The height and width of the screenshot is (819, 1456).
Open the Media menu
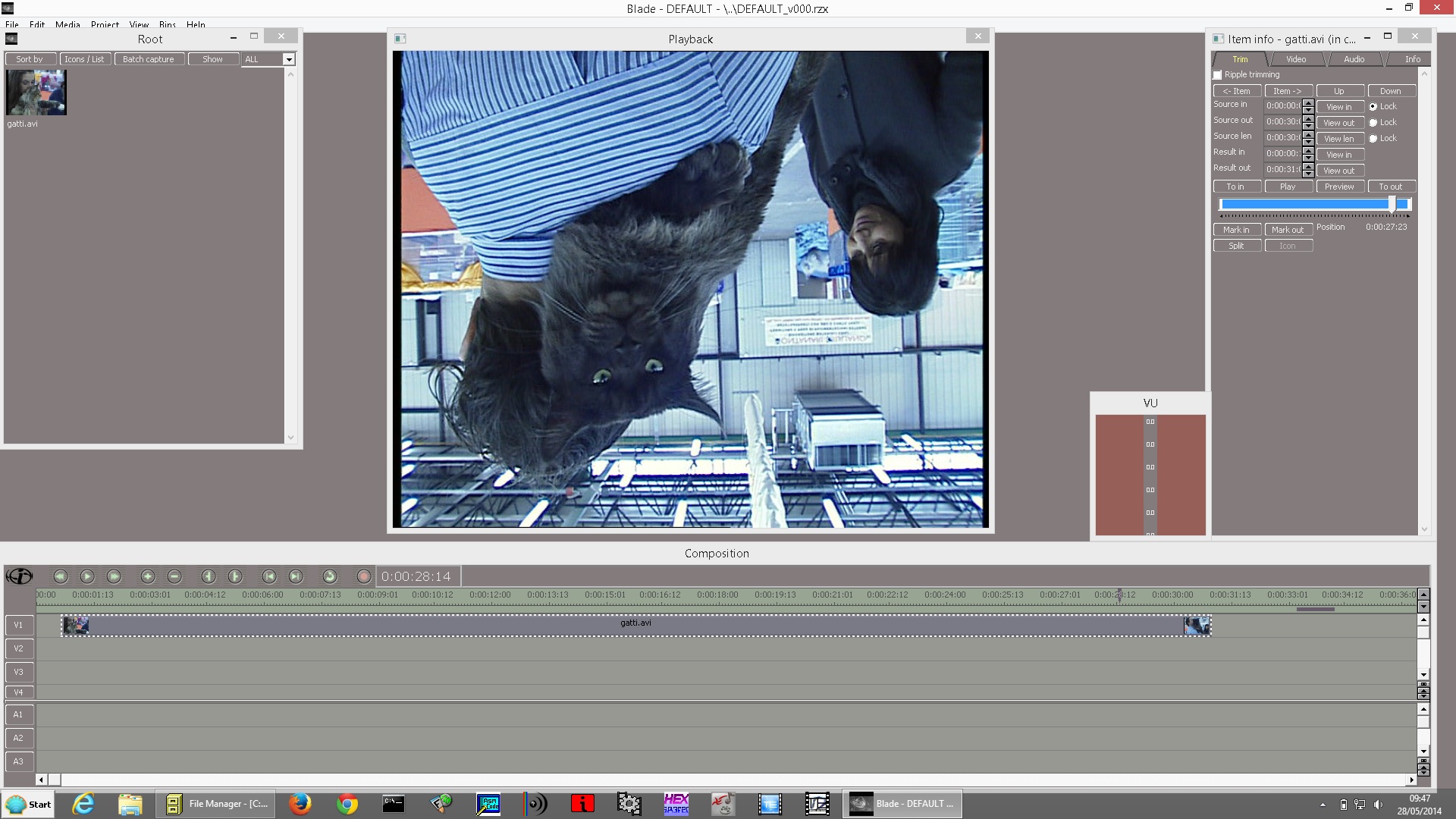(x=67, y=24)
